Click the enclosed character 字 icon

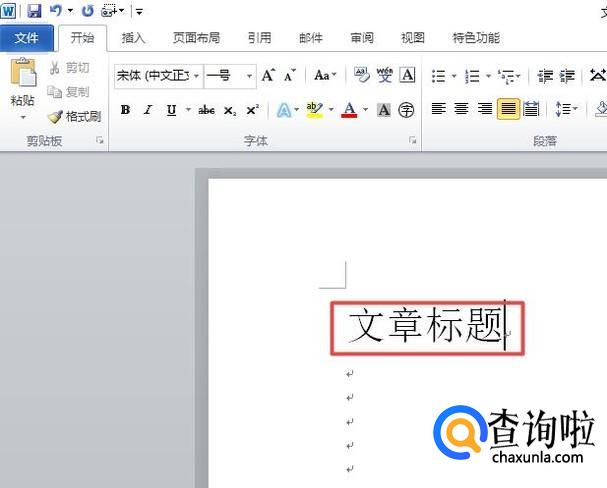(406, 110)
